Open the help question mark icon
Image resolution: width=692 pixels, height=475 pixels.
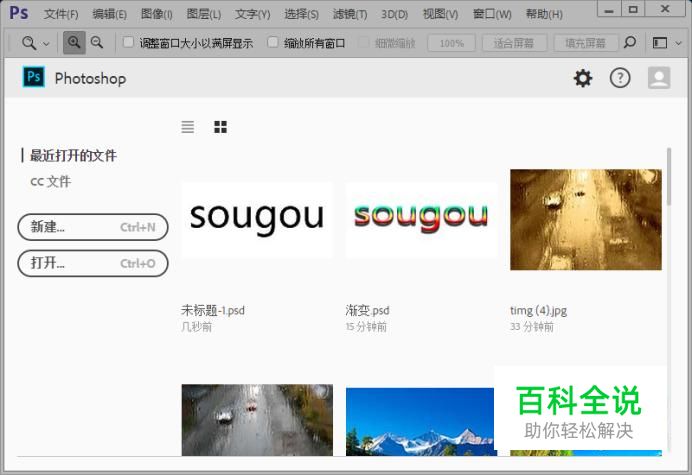tap(620, 78)
